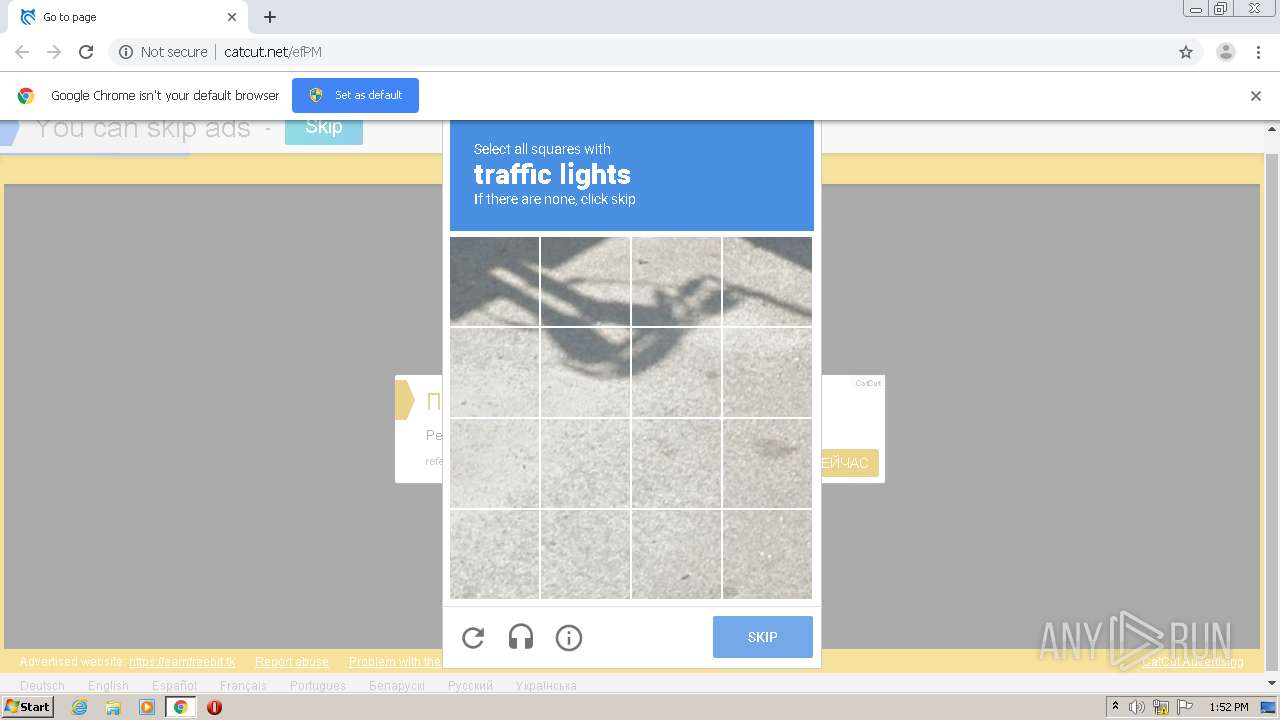1280x720 pixels.
Task: Switch language to Español
Action: tap(174, 686)
